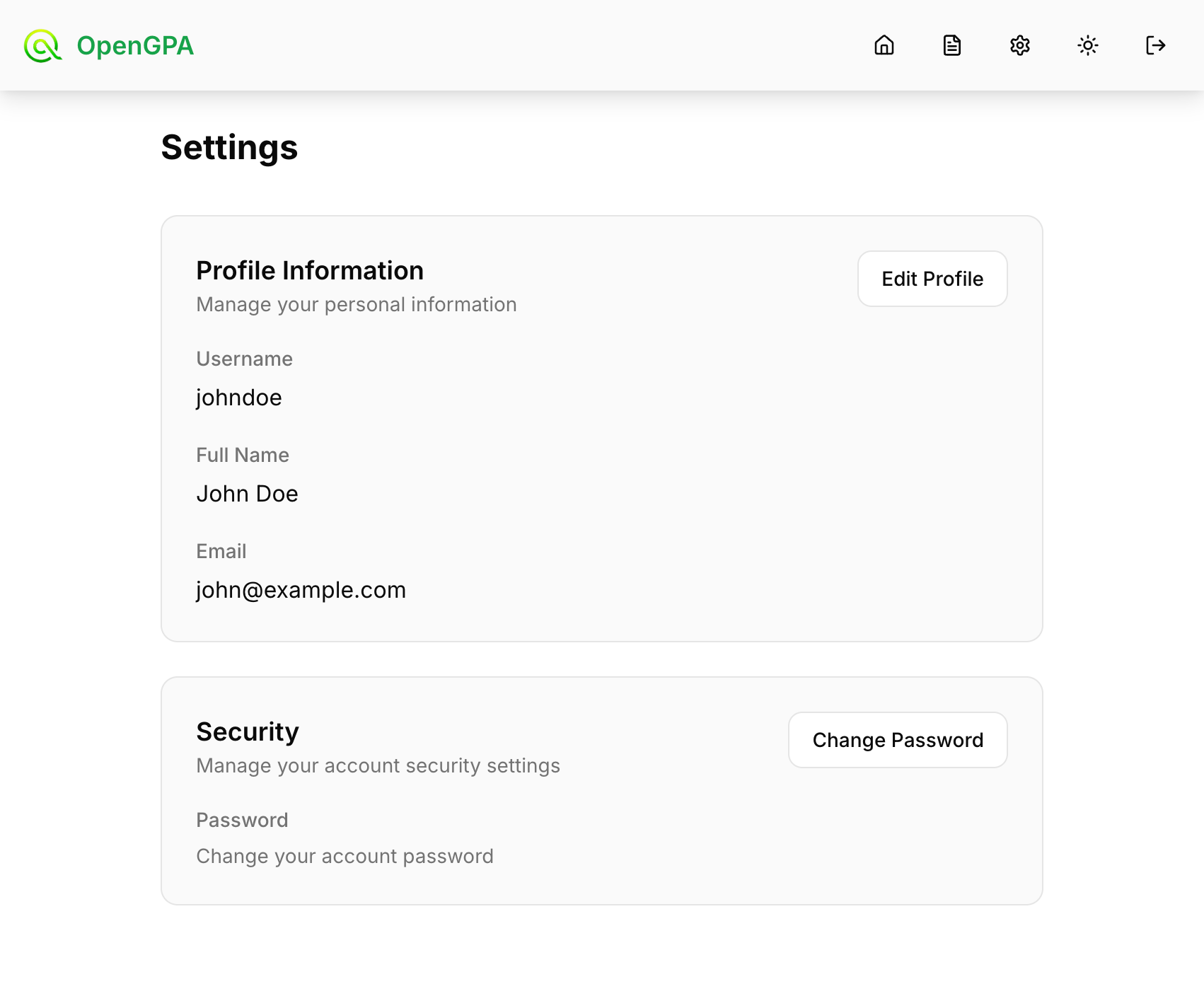1204x996 pixels.
Task: Select the full name John Doe
Action: point(247,494)
